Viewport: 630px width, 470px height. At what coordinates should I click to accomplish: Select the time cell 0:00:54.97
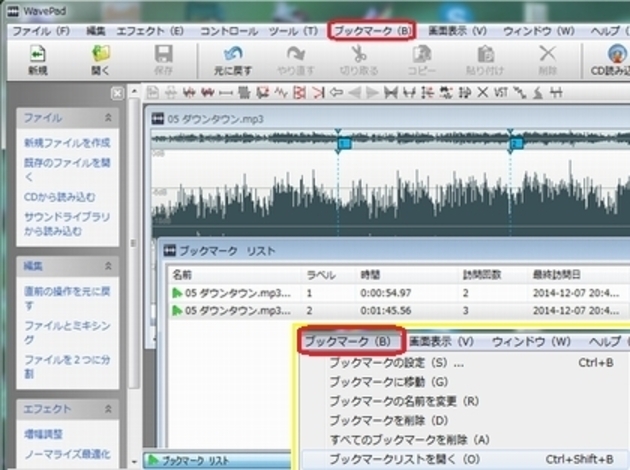click(x=386, y=293)
